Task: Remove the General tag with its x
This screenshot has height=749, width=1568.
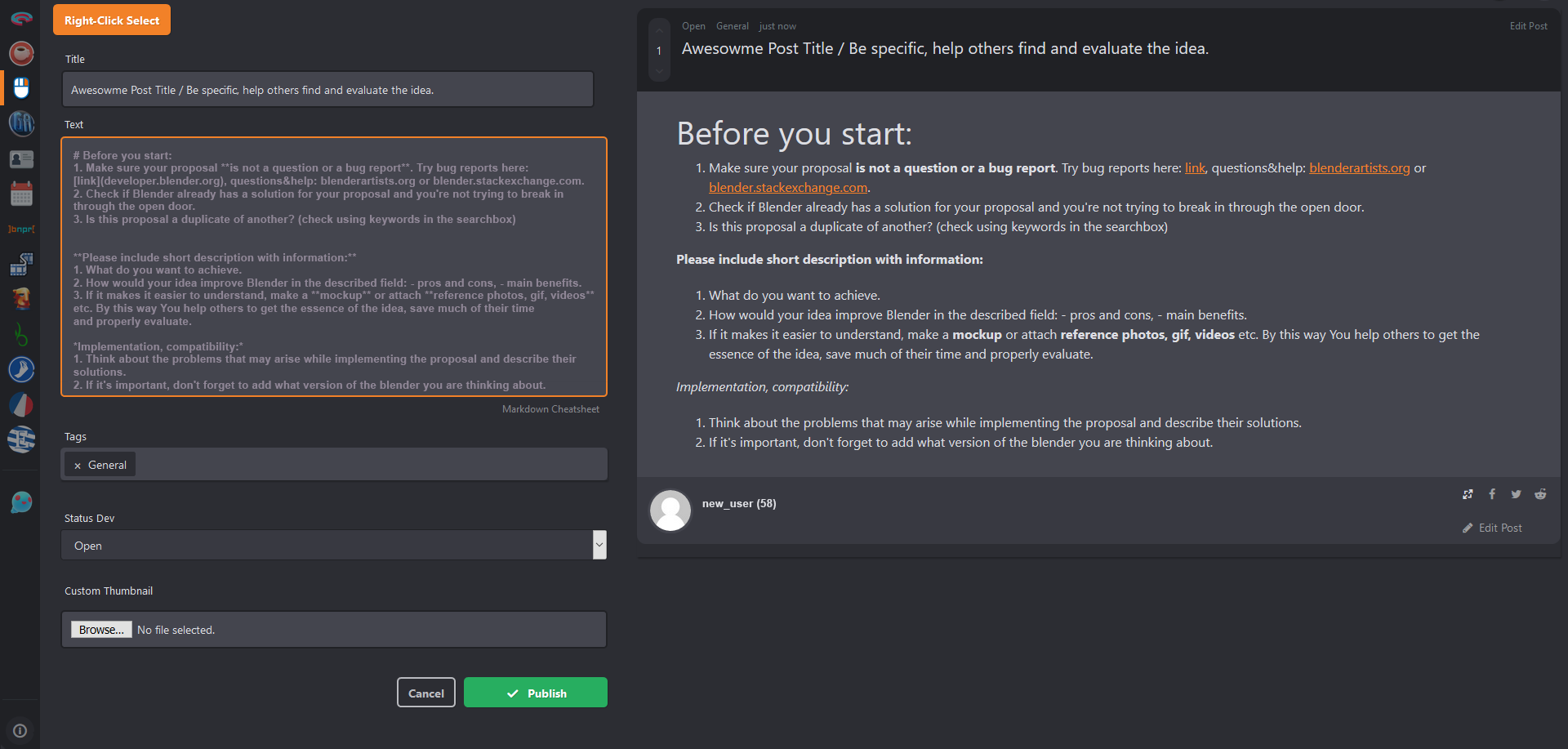Action: click(78, 466)
